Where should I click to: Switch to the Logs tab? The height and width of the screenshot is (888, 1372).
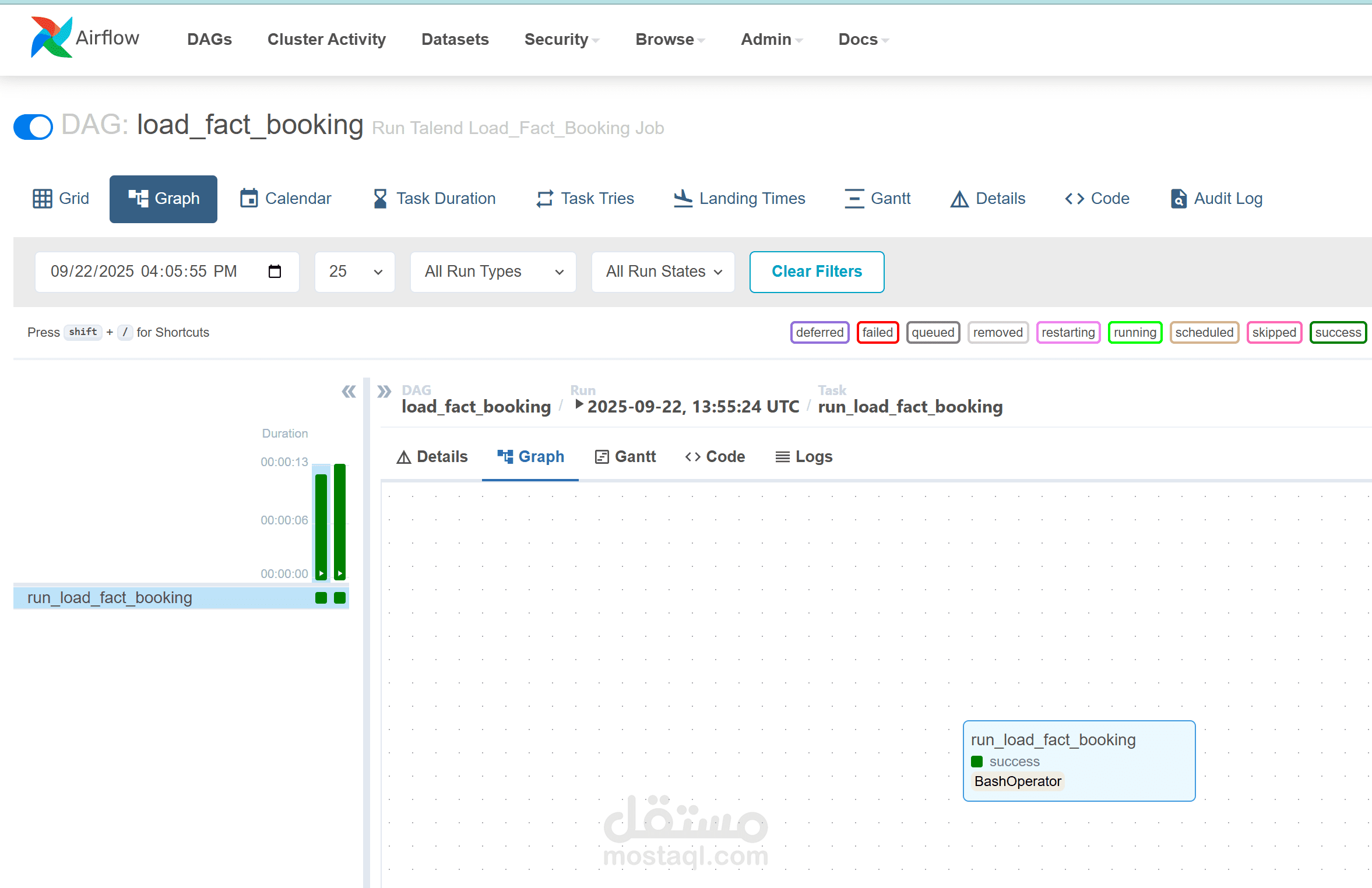(x=804, y=457)
